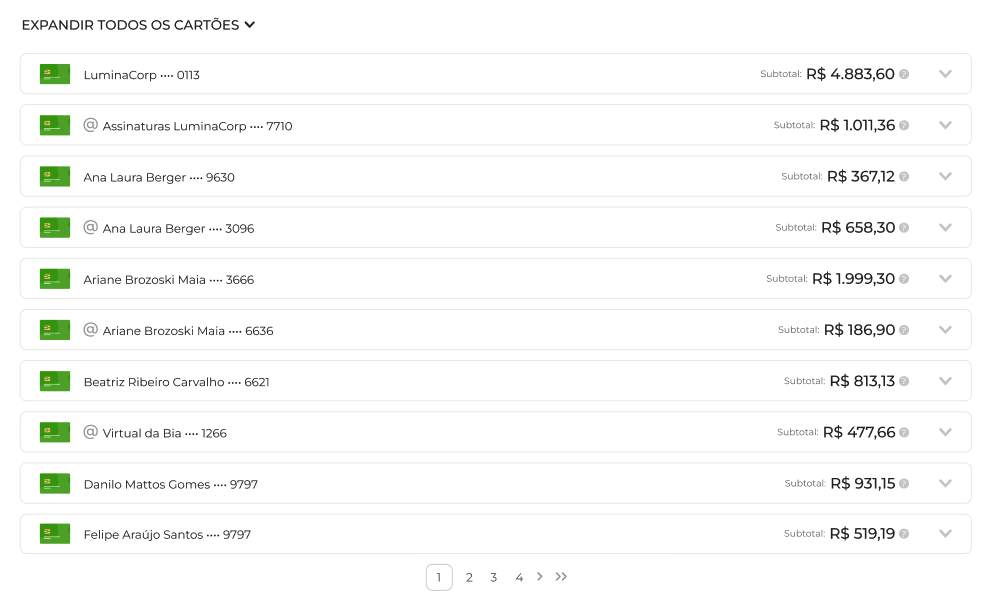The height and width of the screenshot is (604, 988).
Task: Go to page 2 of the card list
Action: [469, 577]
